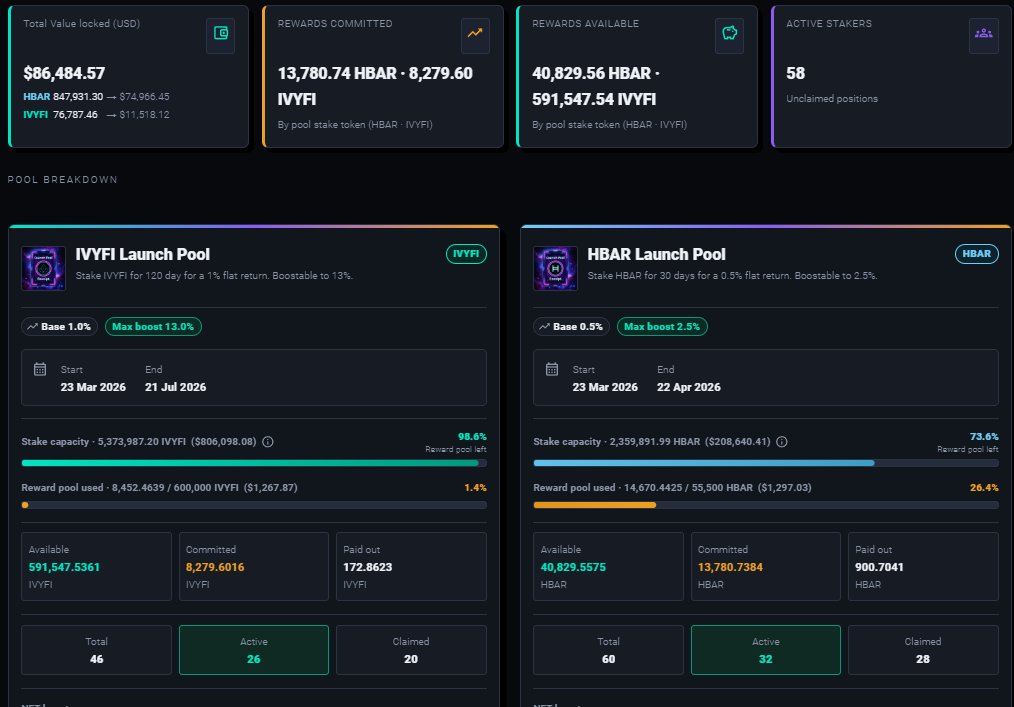Click the HBAR Launch Pool title

(656, 254)
